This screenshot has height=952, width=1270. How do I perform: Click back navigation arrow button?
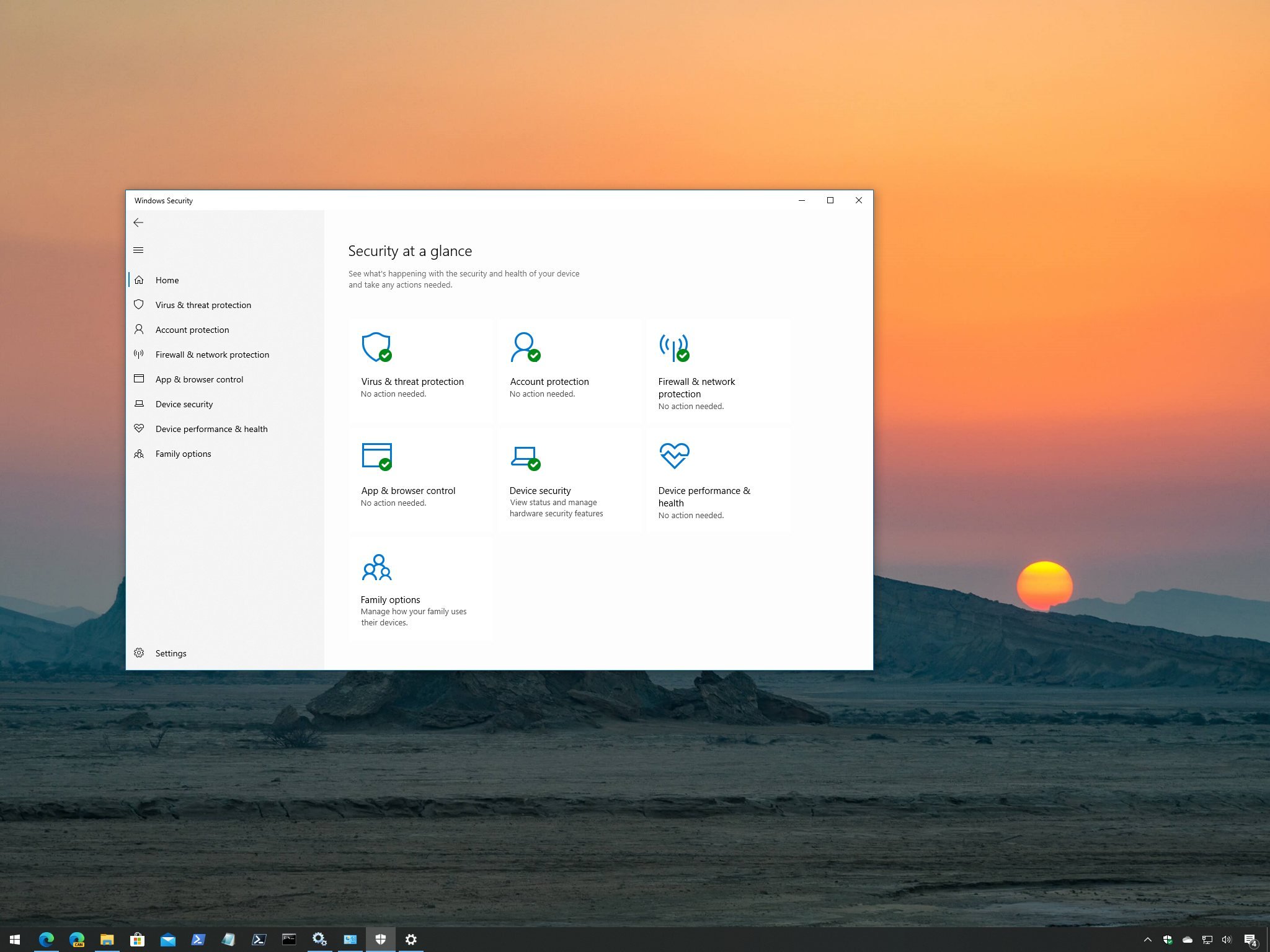(x=139, y=222)
